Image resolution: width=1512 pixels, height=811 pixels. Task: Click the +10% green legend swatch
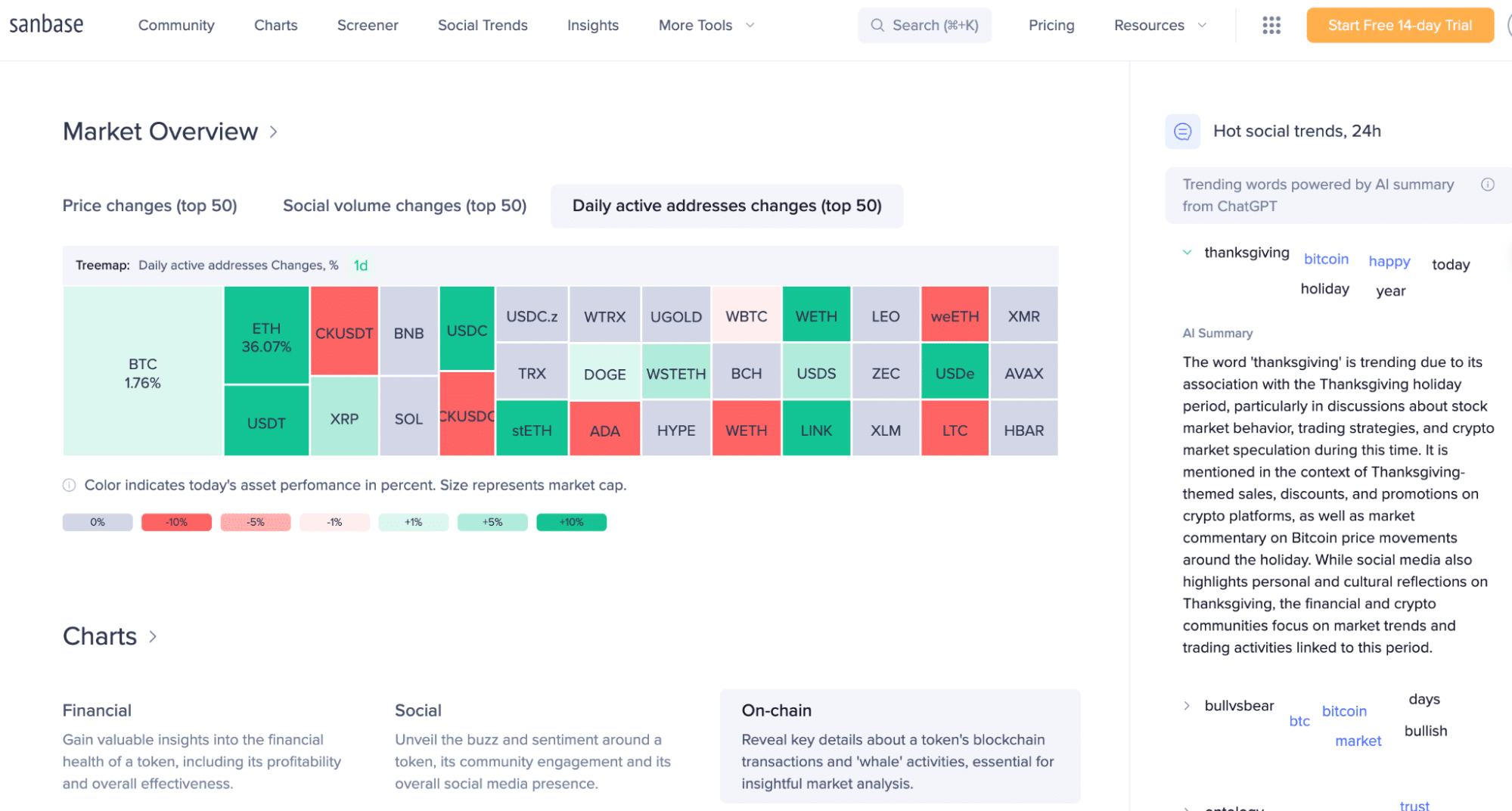click(x=571, y=522)
